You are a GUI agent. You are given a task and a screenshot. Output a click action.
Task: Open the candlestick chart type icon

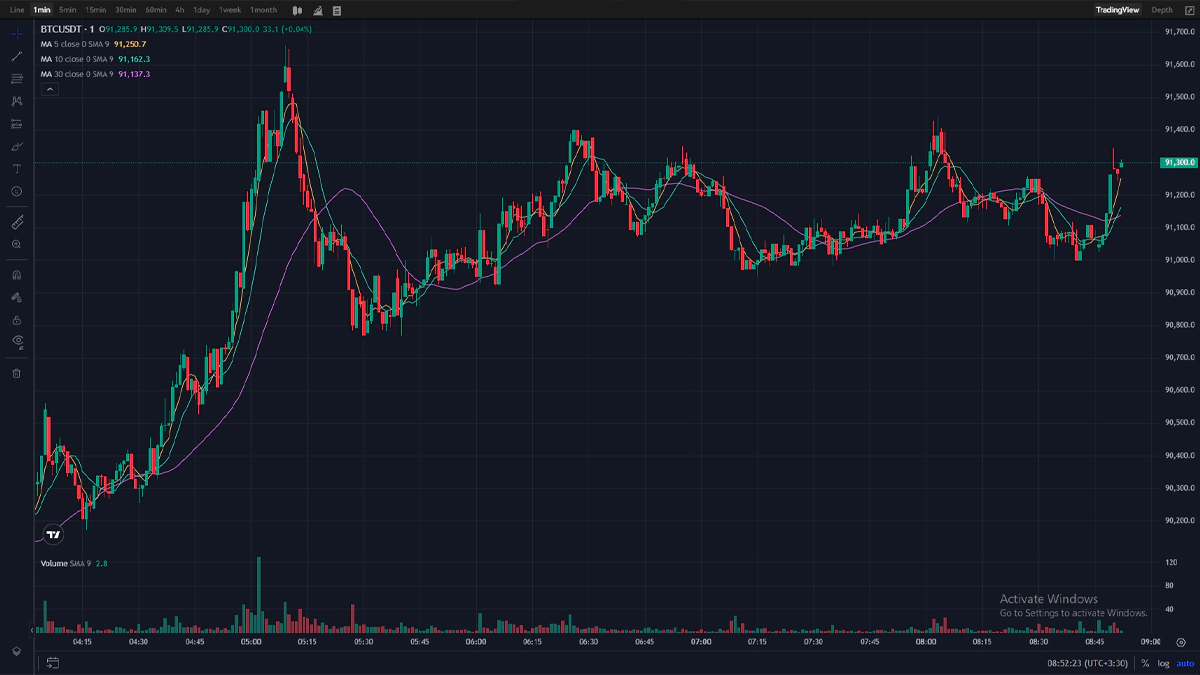pyautogui.click(x=298, y=10)
